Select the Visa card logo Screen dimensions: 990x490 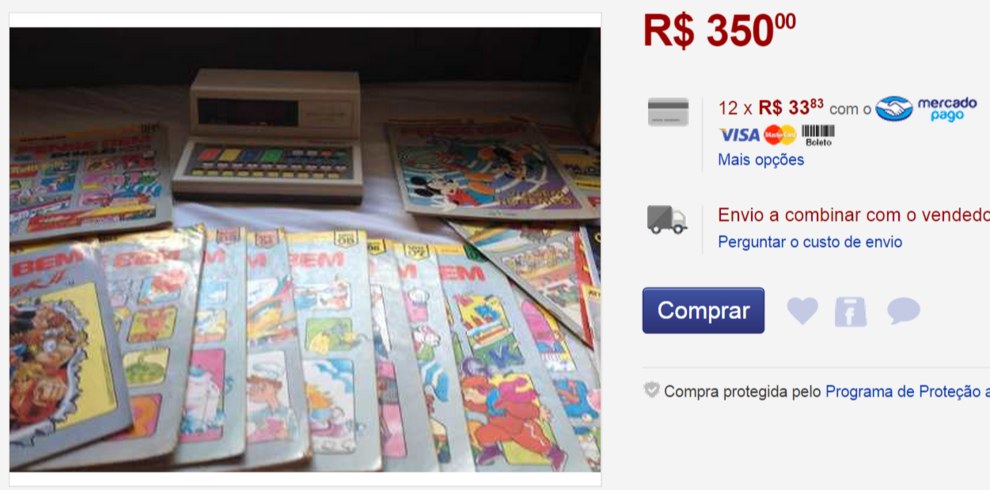pyautogui.click(x=739, y=134)
